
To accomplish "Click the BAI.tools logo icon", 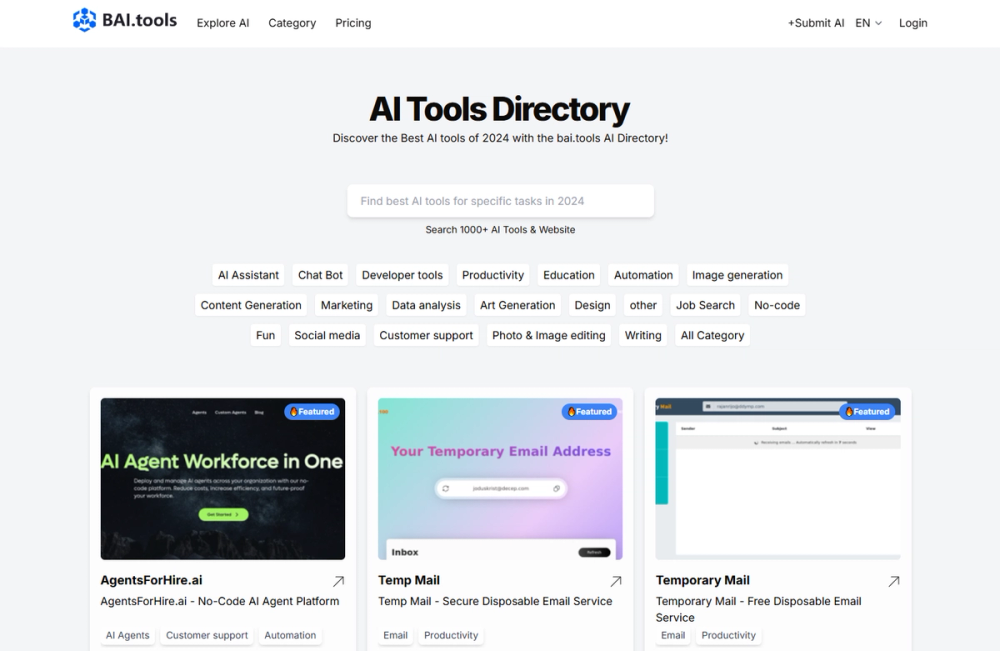I will [x=84, y=20].
